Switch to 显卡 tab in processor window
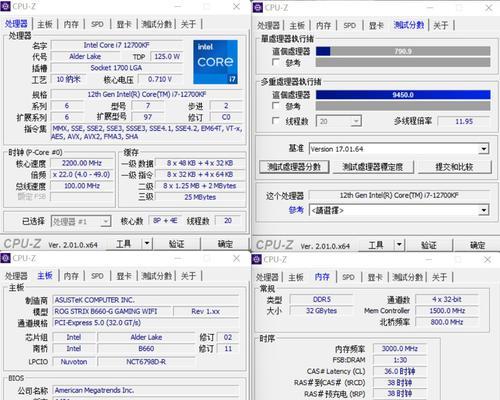Viewport: 500px width, 400px height. pyautogui.click(x=124, y=24)
